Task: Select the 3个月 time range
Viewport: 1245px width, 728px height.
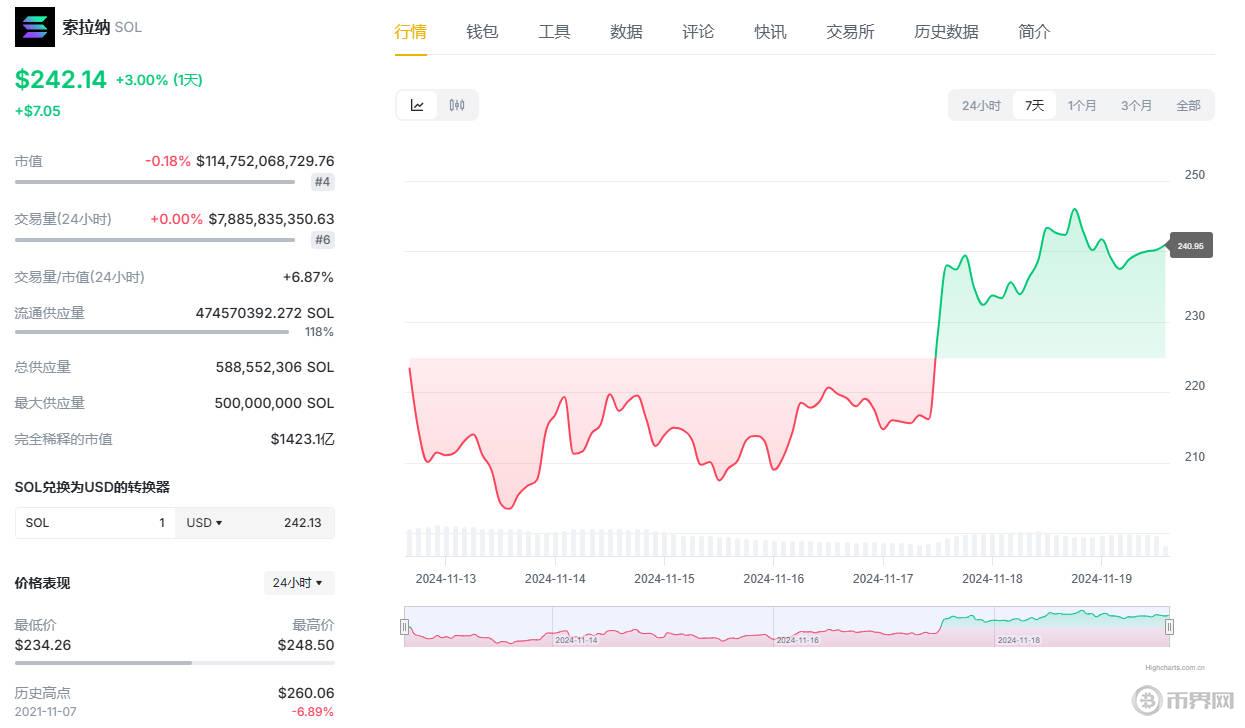Action: click(x=1136, y=105)
